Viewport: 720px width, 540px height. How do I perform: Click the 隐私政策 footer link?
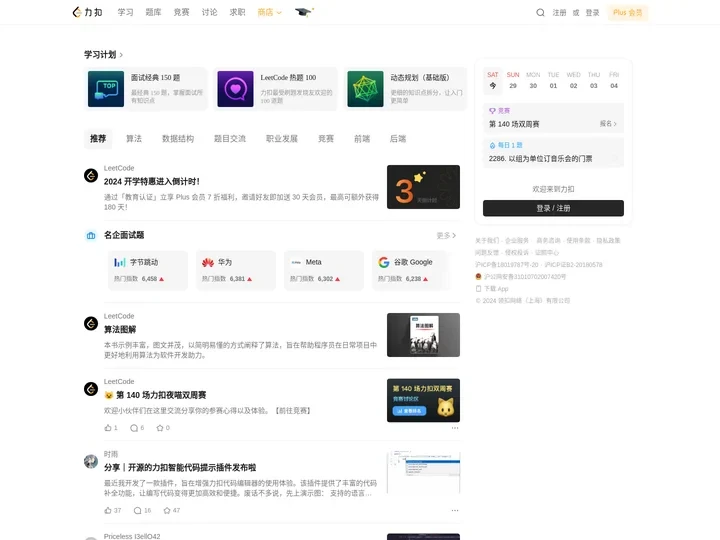click(x=608, y=241)
